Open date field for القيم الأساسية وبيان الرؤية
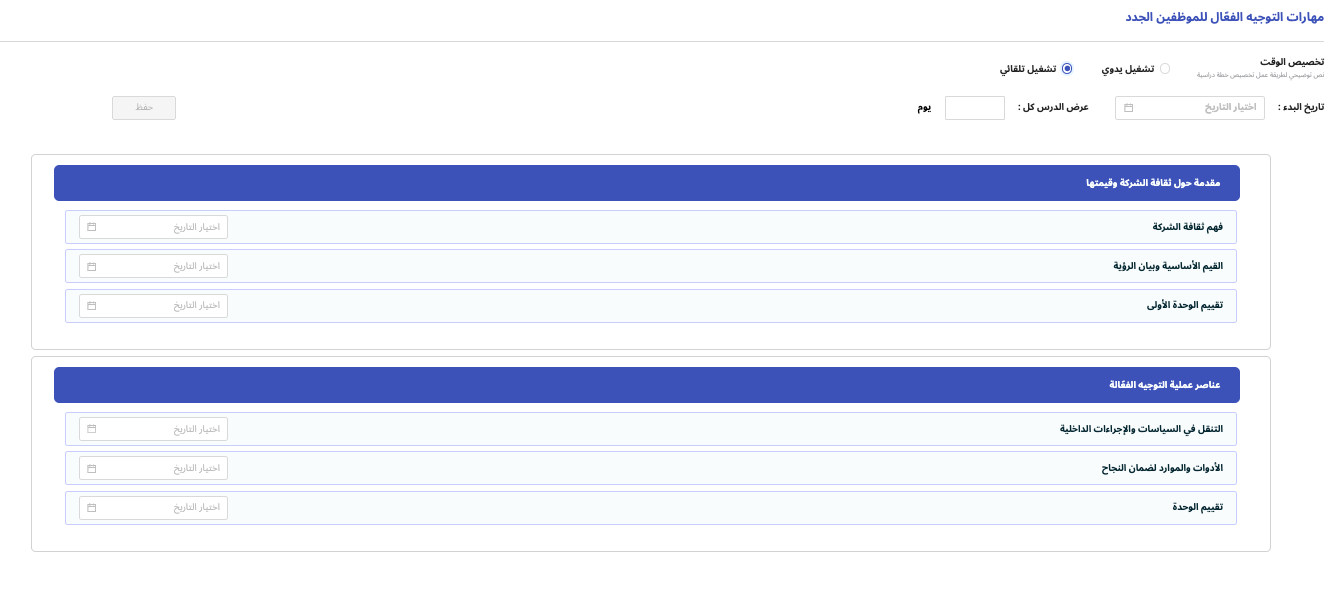 [160, 267]
